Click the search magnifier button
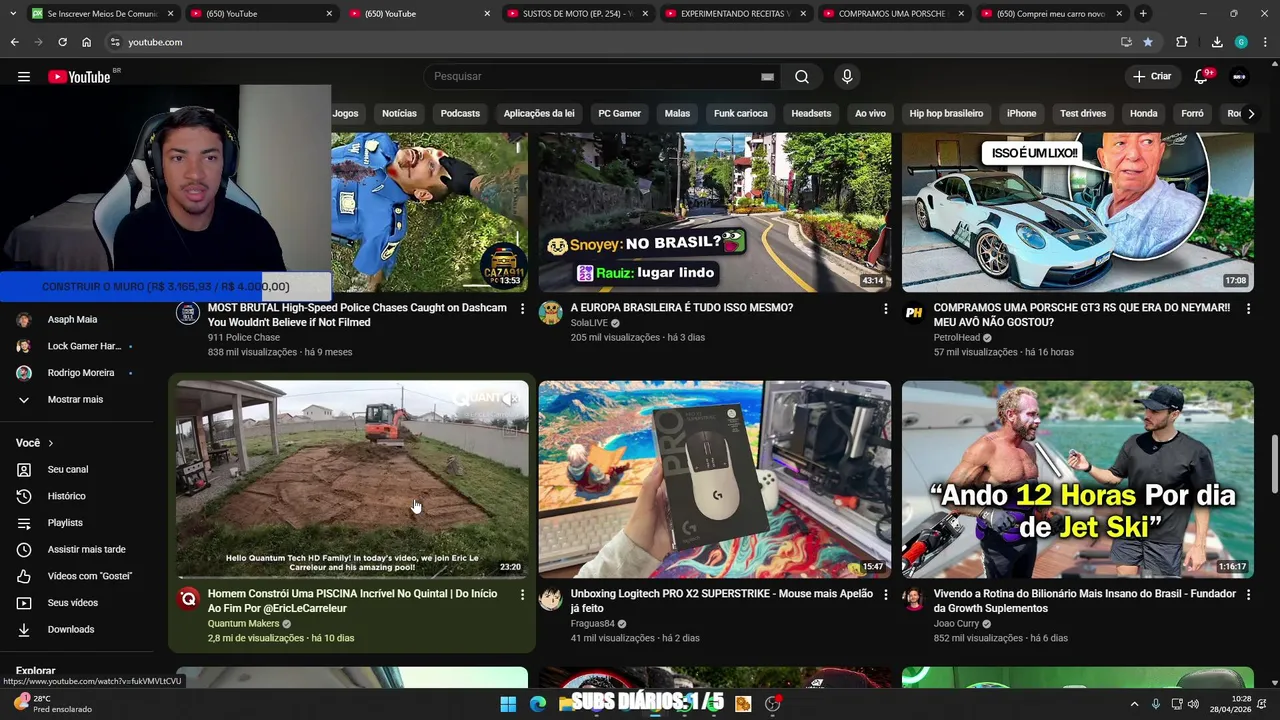Screen dimensions: 1280x720 click(802, 77)
